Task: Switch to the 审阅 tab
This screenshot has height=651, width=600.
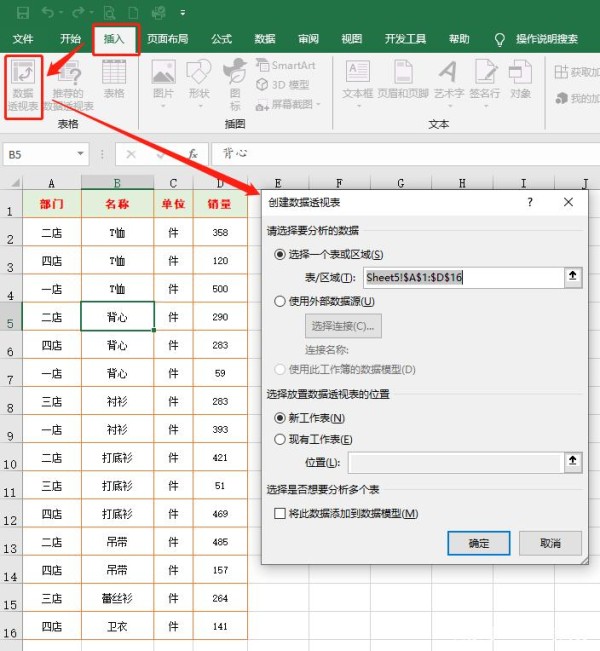Action: [308, 39]
